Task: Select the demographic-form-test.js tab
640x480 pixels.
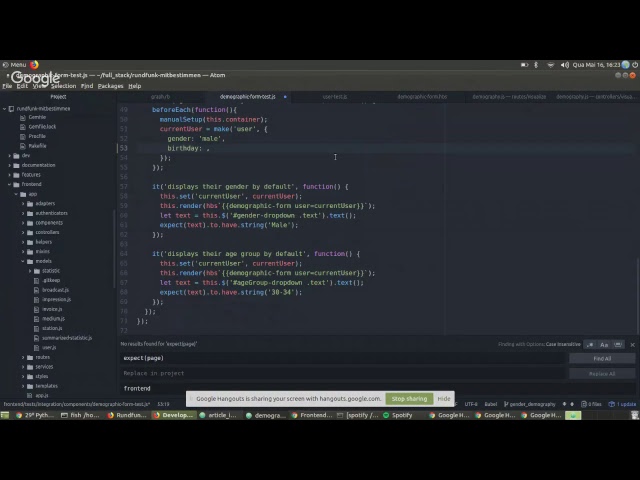Action: [247, 97]
